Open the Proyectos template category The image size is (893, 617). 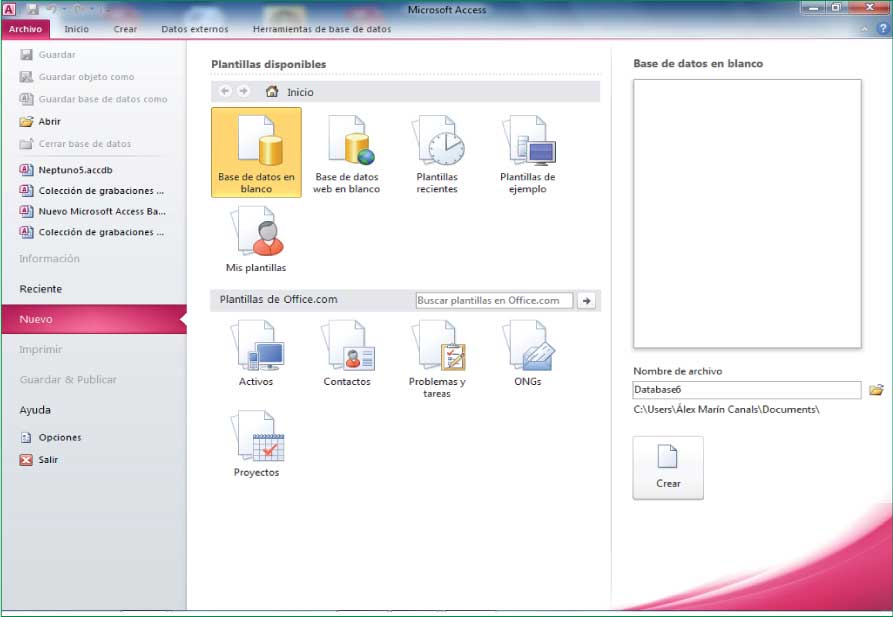coord(256,444)
